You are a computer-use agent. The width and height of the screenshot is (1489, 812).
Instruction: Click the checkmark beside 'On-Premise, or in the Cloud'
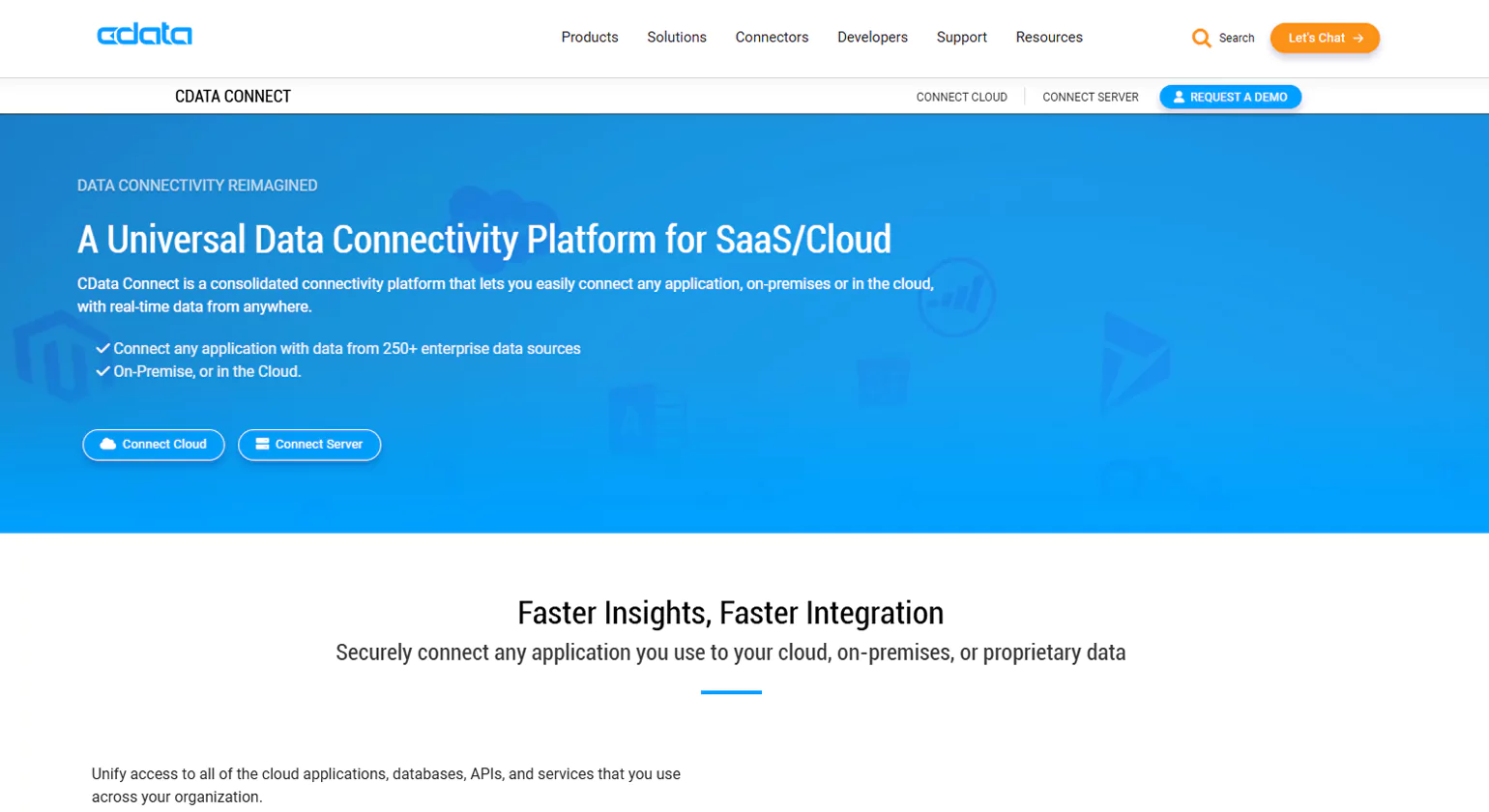103,370
